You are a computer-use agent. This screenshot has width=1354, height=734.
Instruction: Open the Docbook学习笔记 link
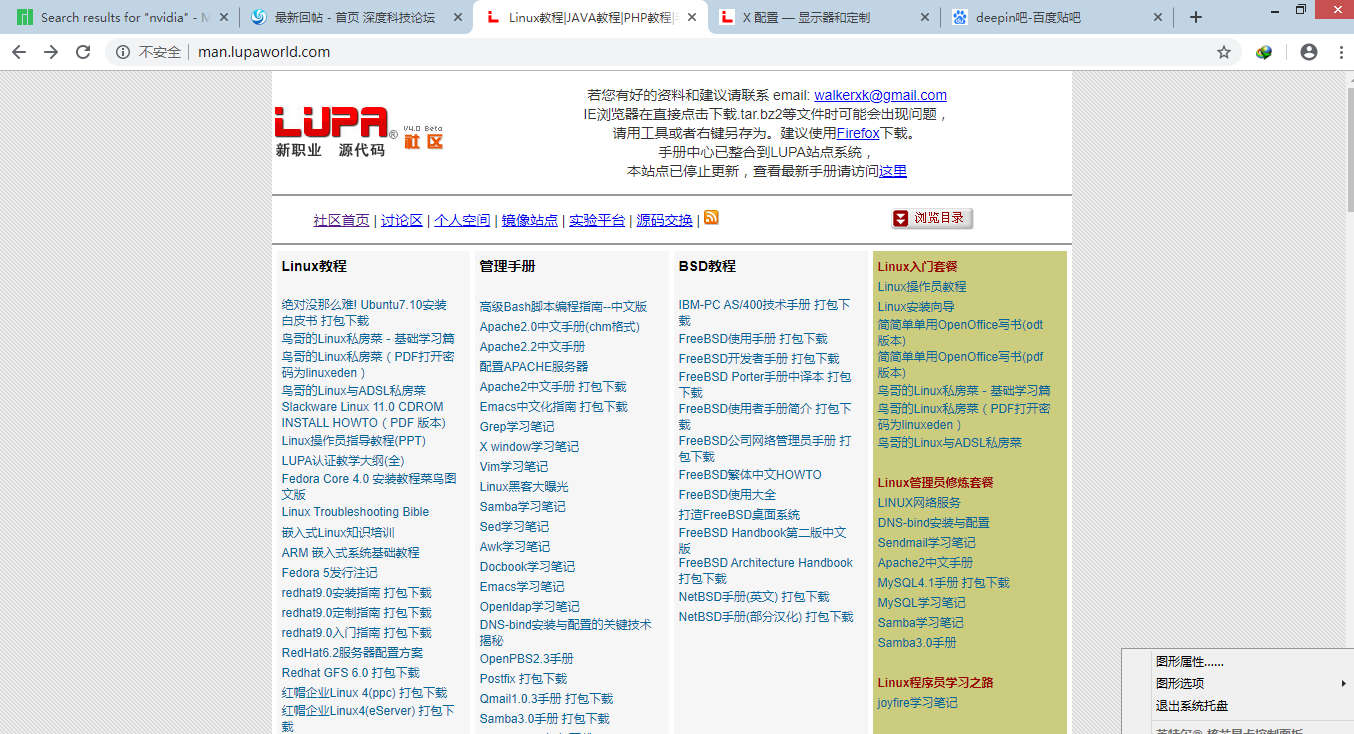527,567
